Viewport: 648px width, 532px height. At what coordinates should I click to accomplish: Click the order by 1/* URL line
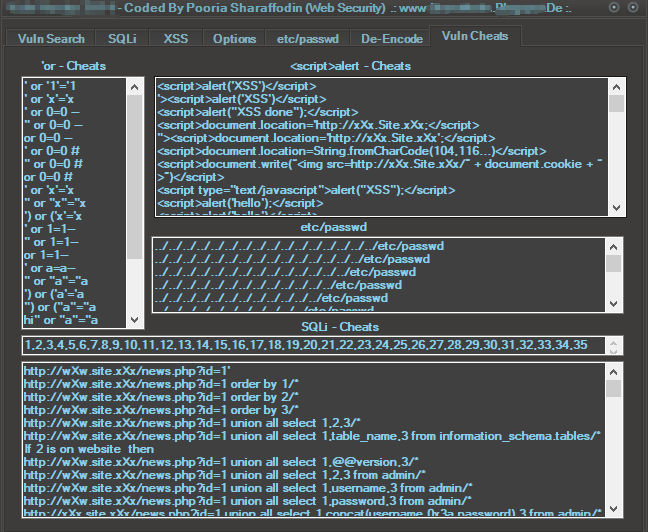click(x=161, y=384)
